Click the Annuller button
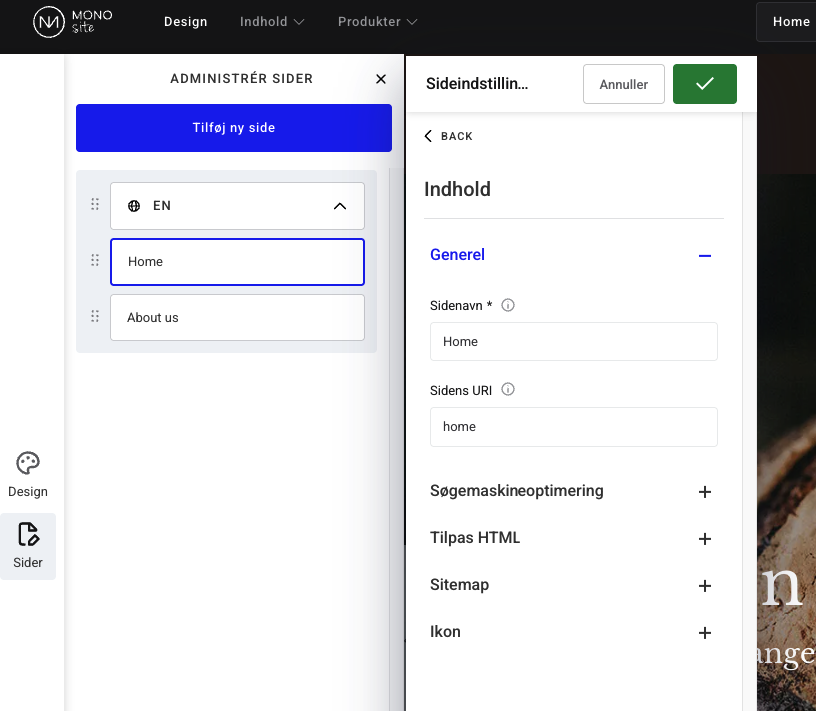 click(623, 84)
